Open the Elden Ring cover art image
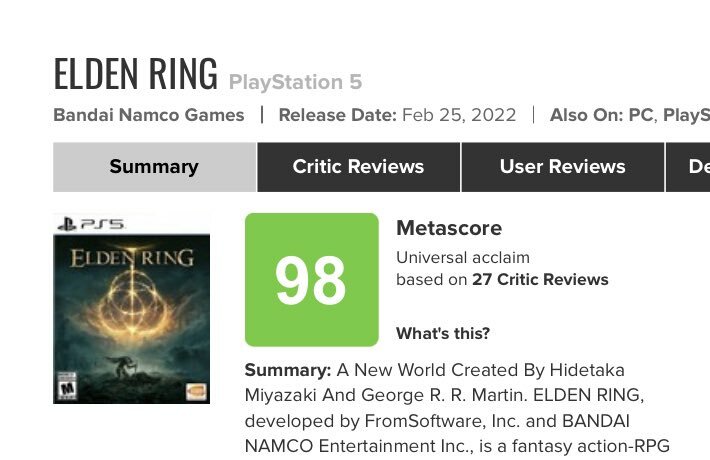The height and width of the screenshot is (460, 710). [x=131, y=308]
